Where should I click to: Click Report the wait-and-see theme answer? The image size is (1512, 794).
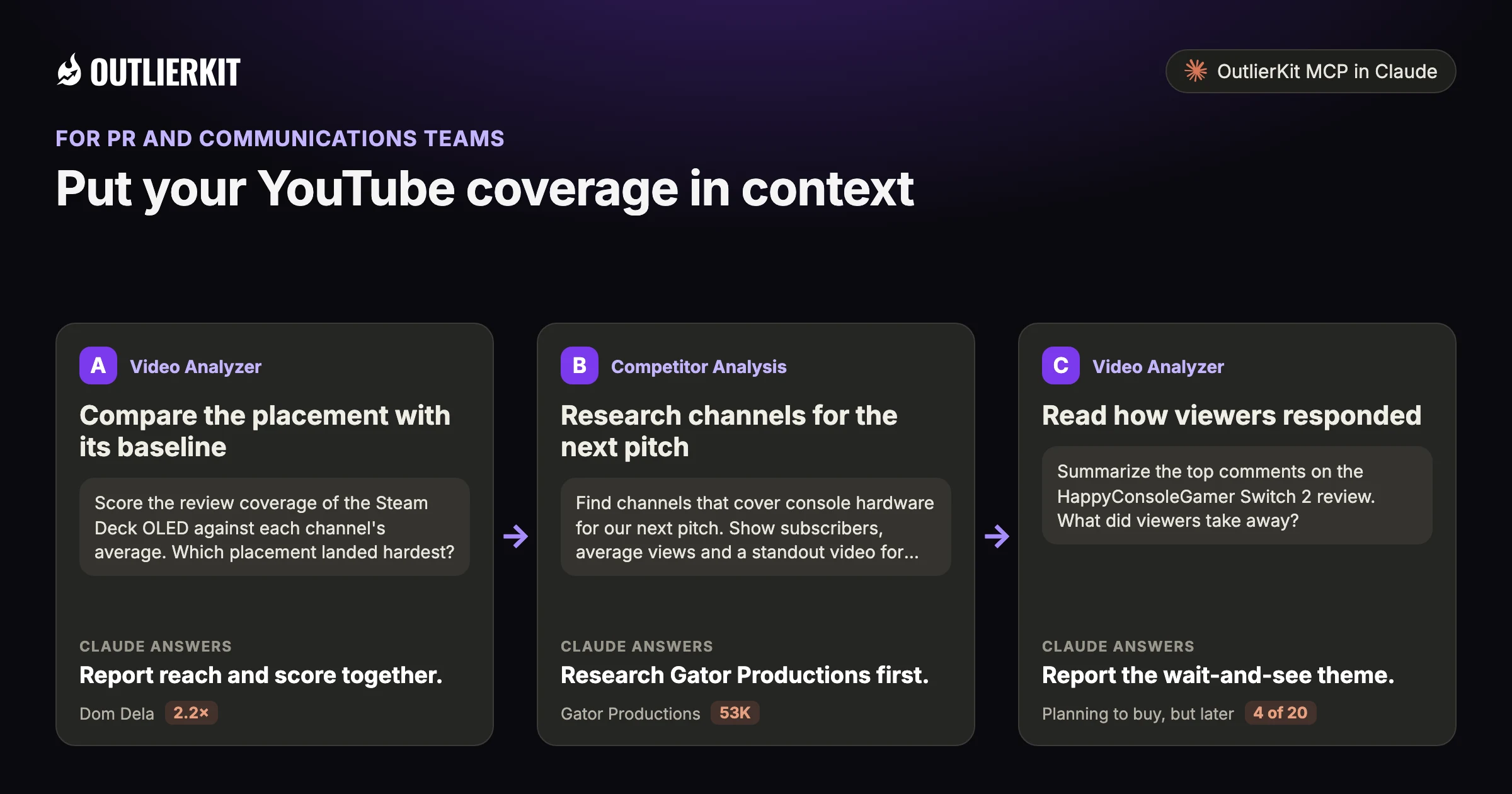coord(1218,675)
